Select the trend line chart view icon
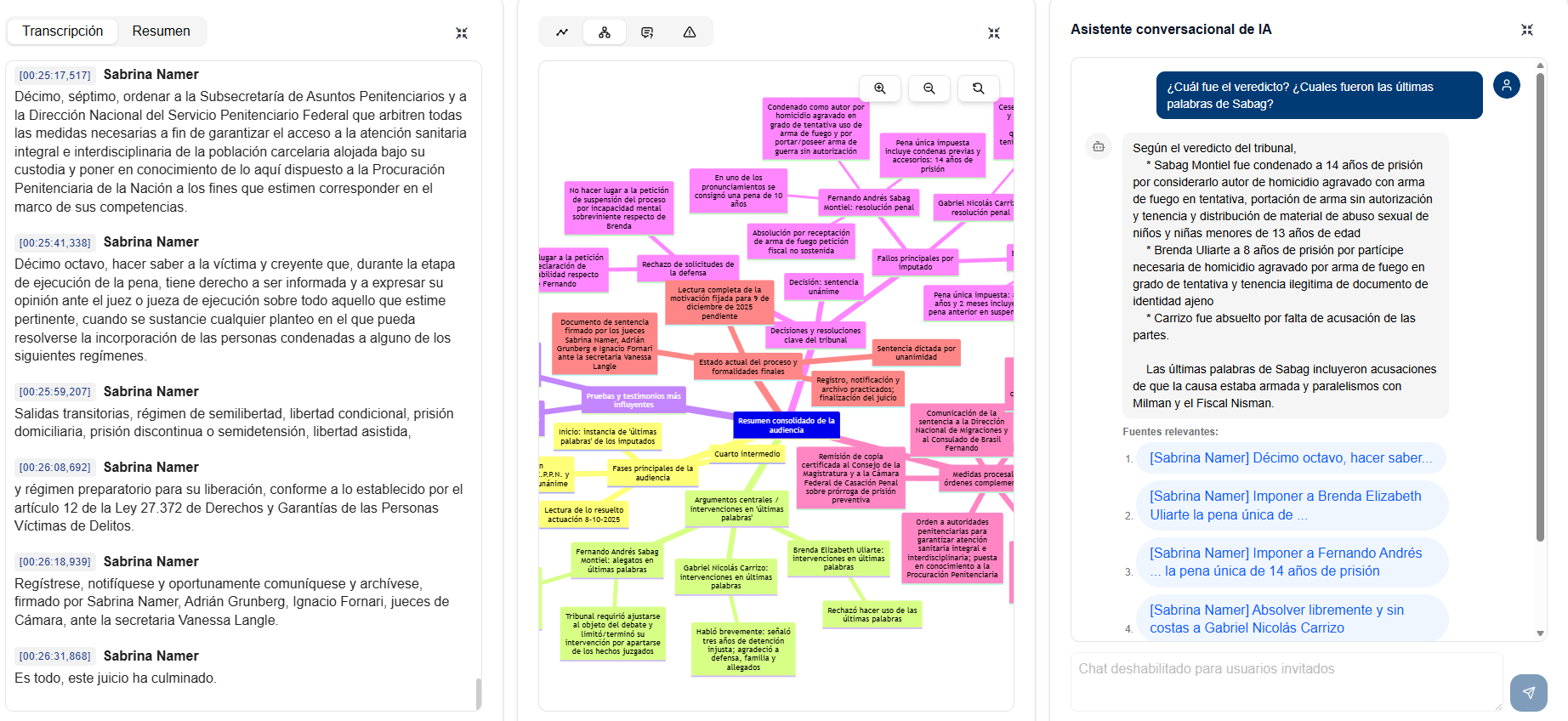Viewport: 1568px width, 721px height. (562, 32)
